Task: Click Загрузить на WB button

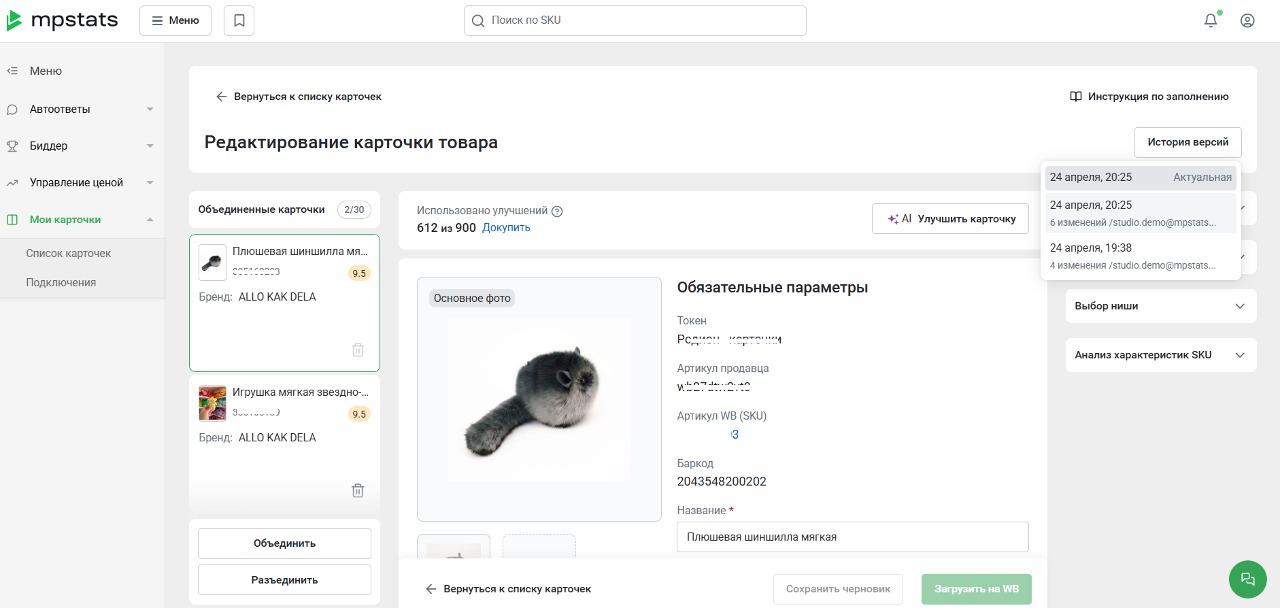Action: (x=976, y=589)
